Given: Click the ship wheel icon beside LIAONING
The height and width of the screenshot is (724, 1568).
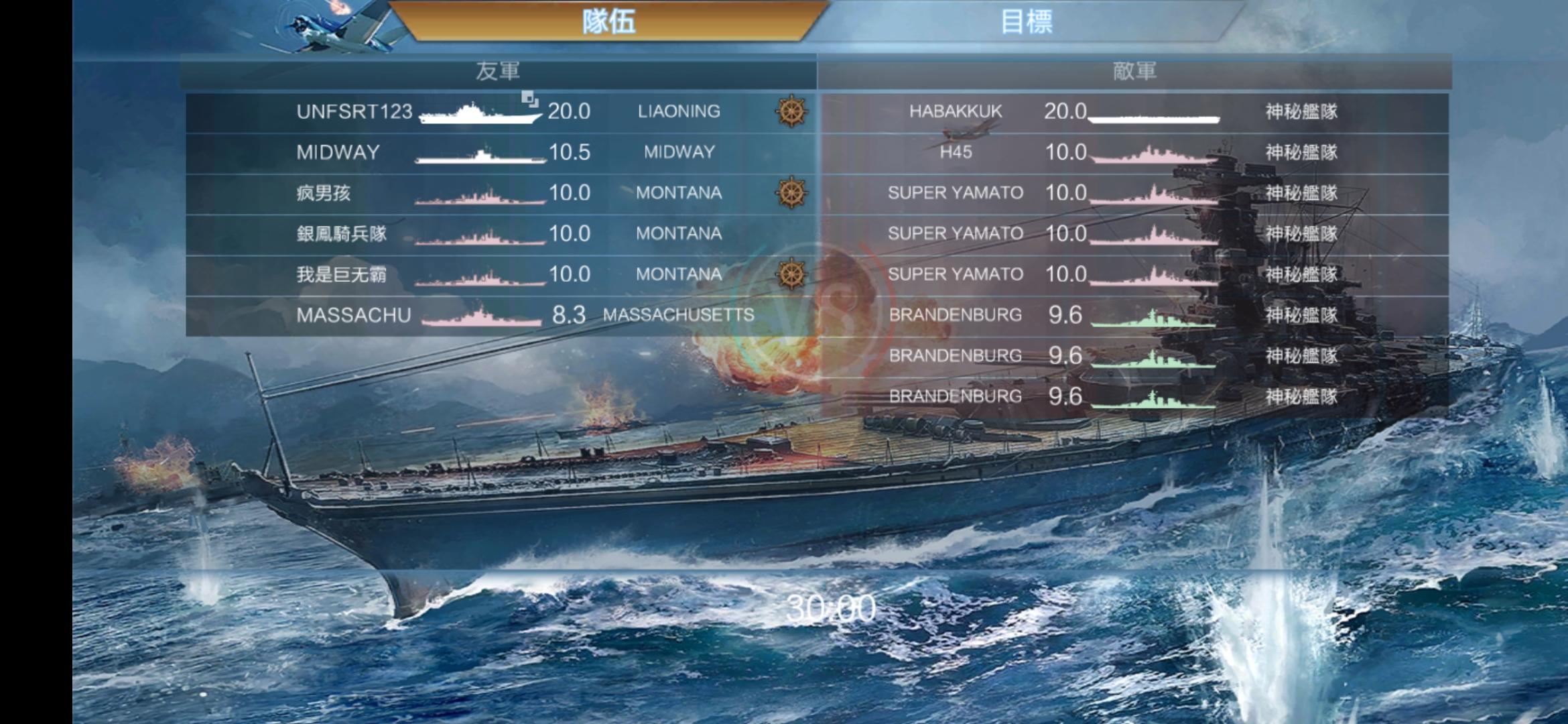Looking at the screenshot, I should 791,111.
